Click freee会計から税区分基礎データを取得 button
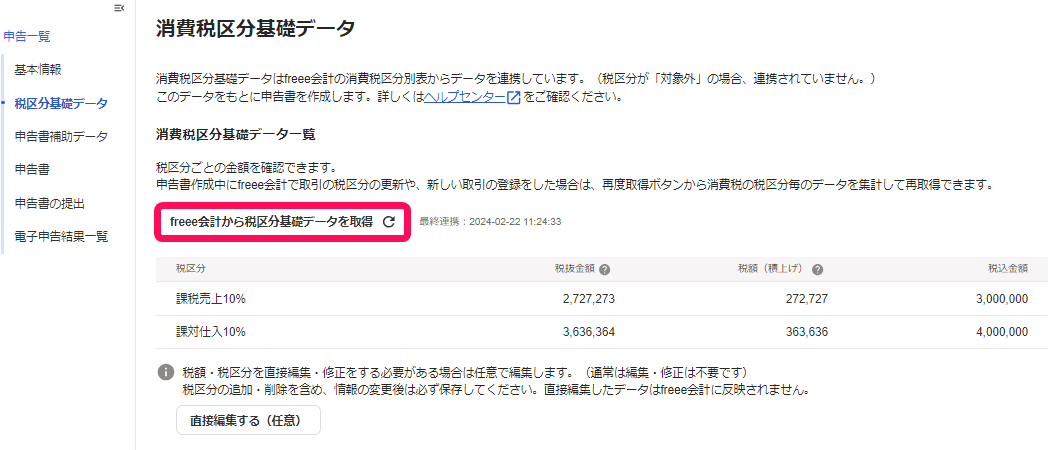 point(282,222)
